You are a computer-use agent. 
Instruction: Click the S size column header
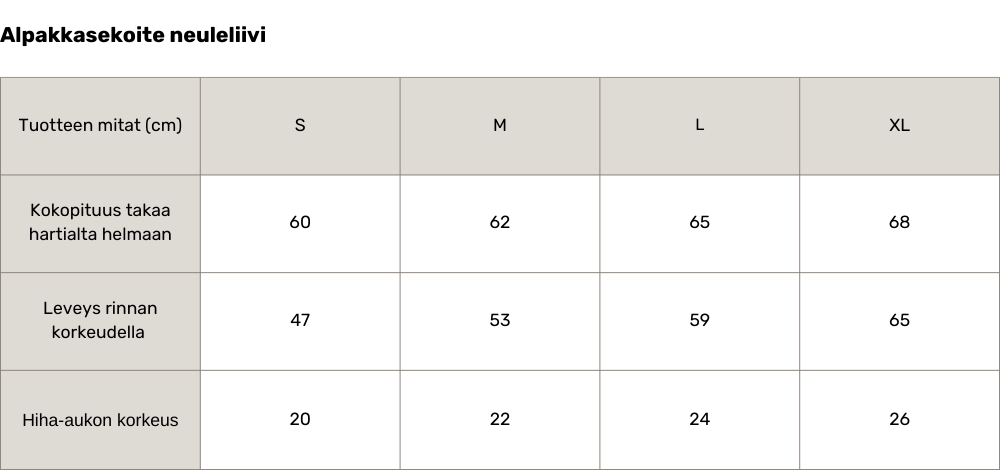[x=300, y=125]
